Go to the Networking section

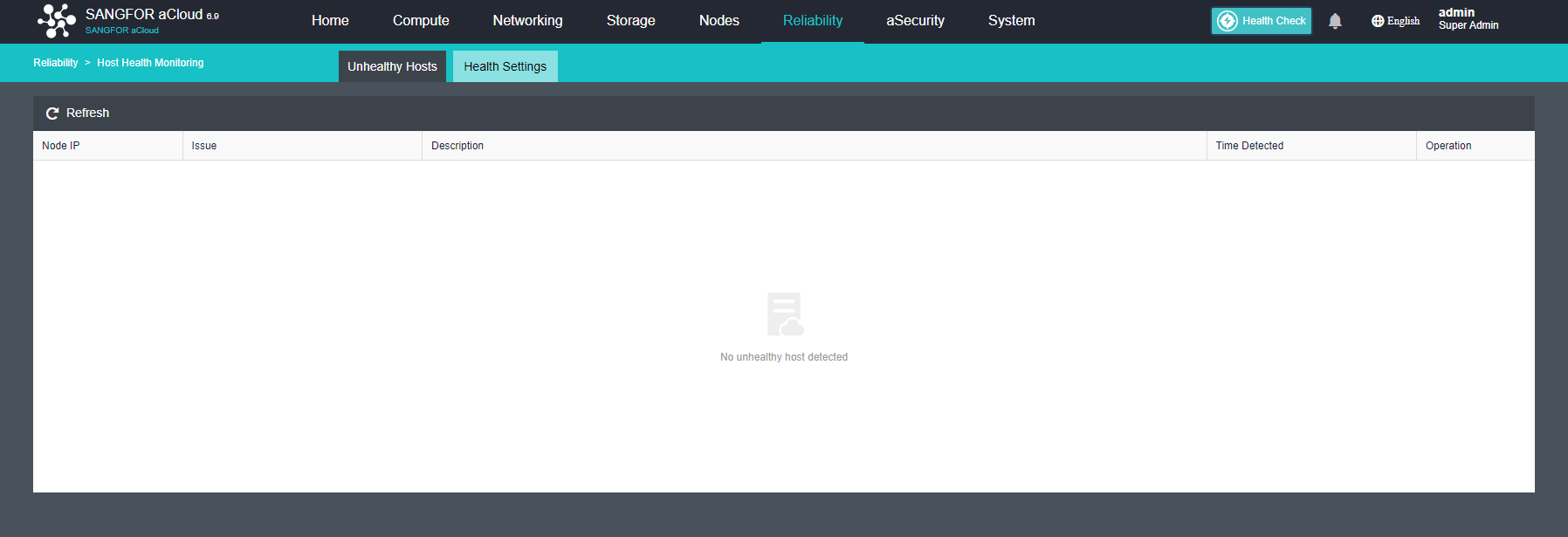[527, 21]
